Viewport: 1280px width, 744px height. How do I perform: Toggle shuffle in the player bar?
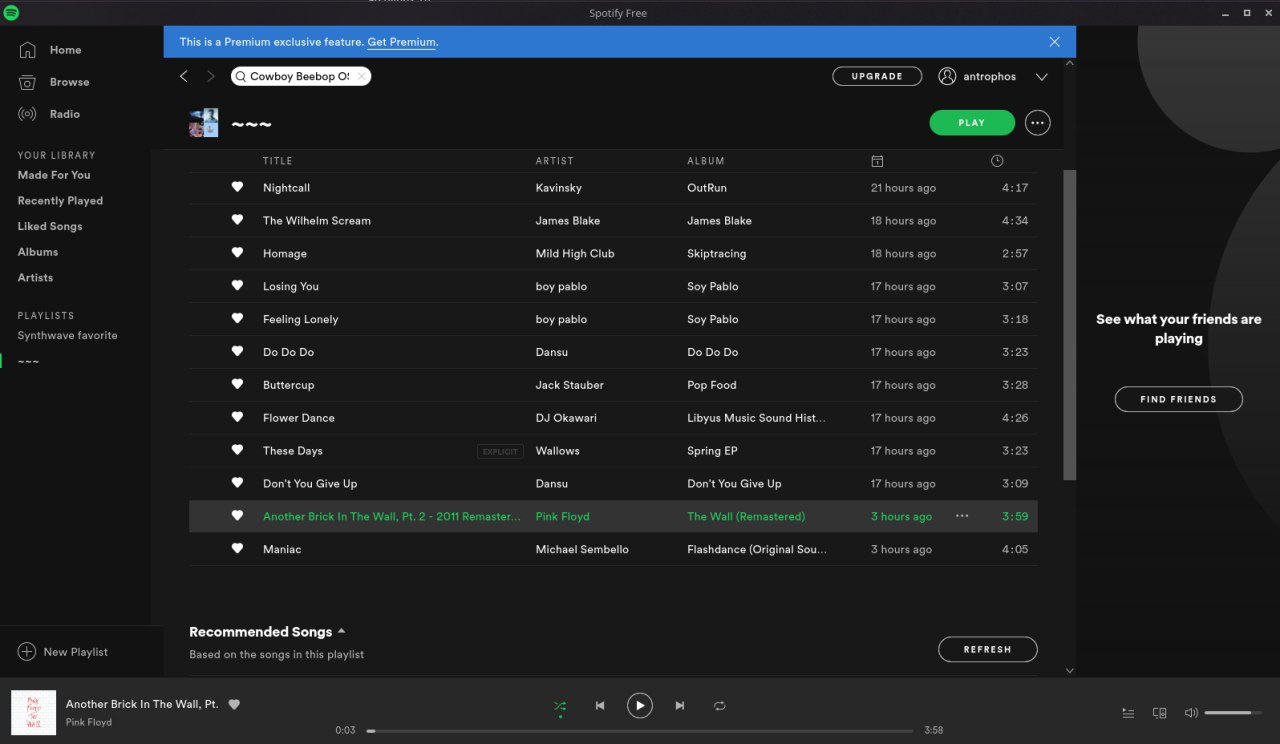point(560,706)
